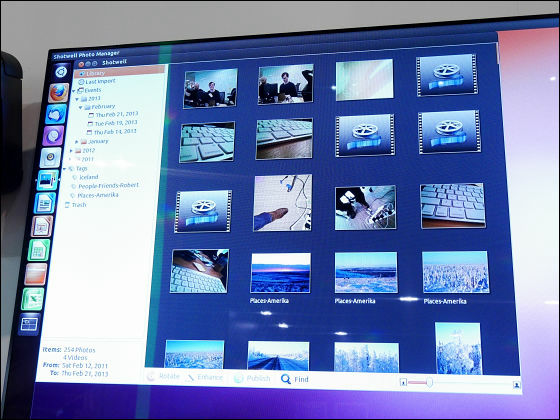This screenshot has width=560, height=420.
Task: Select the People-Friends-Robert tag
Action: 108,186
